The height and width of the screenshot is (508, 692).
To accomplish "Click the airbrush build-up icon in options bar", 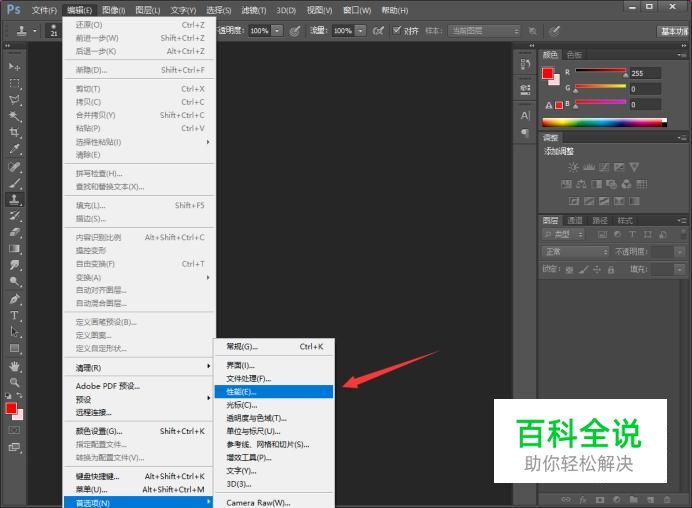I will [378, 30].
